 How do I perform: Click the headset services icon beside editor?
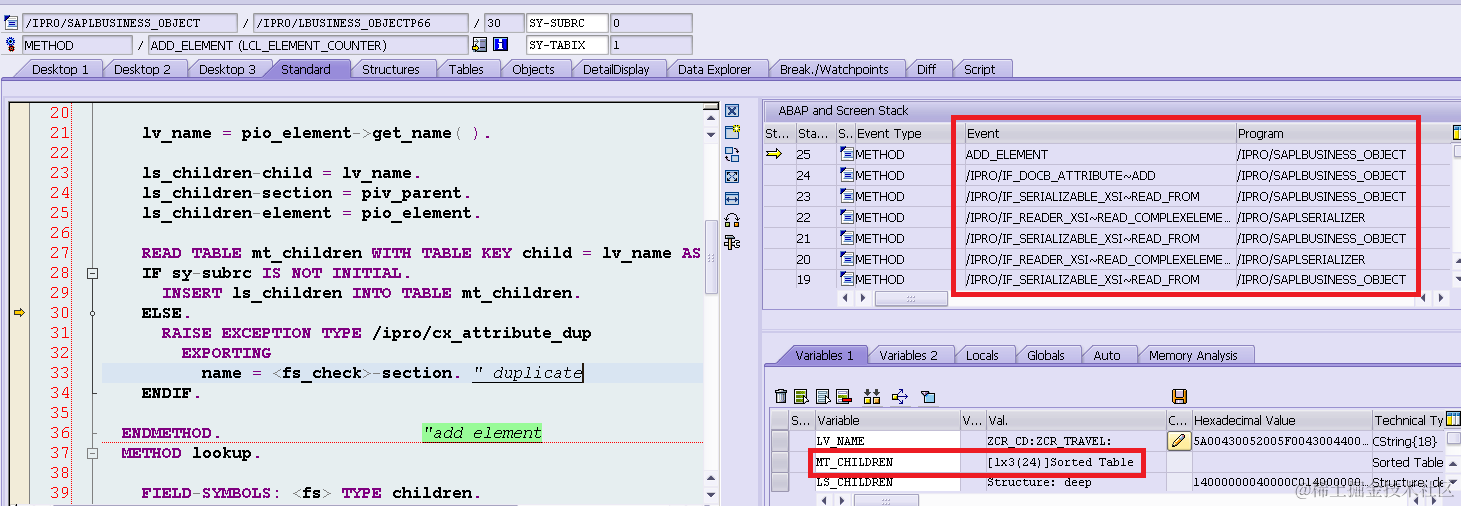732,220
